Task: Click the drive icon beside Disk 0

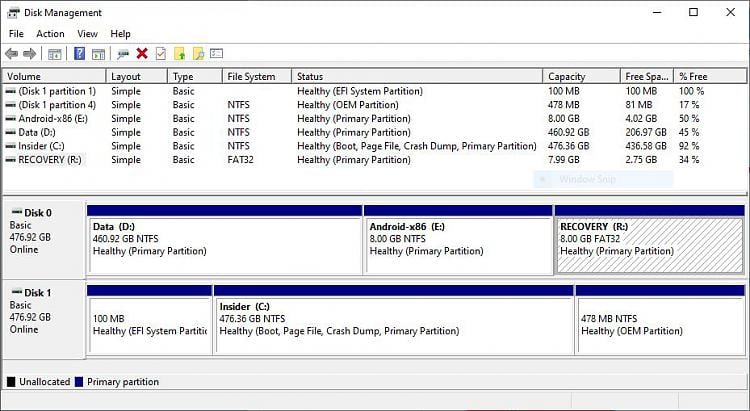Action: tap(17, 212)
